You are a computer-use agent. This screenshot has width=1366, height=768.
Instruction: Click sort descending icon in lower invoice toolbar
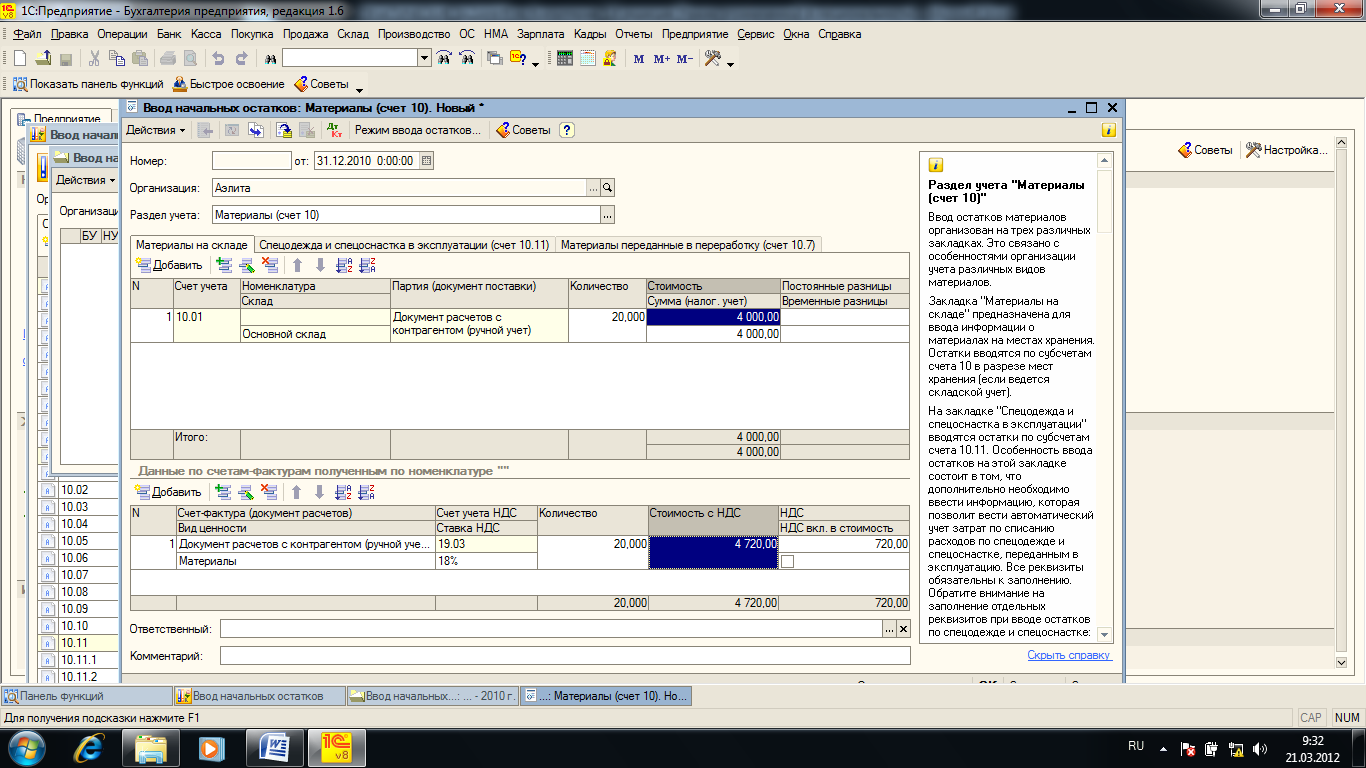click(x=367, y=492)
